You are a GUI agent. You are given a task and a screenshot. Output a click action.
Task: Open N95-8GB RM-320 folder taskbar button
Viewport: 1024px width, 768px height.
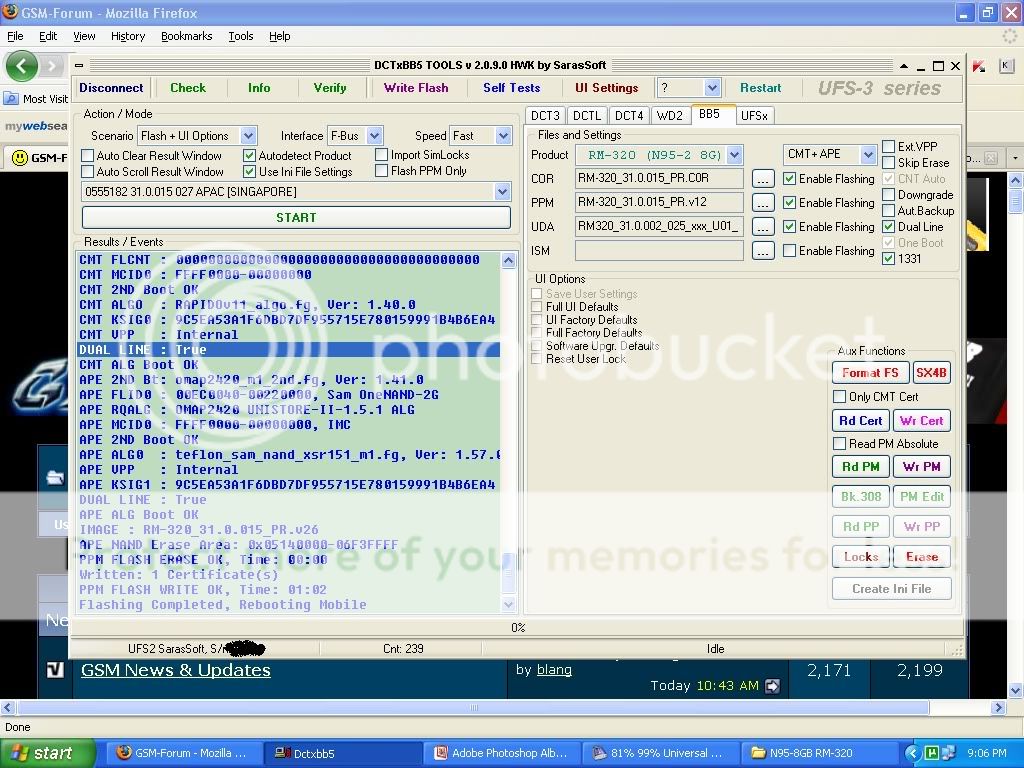pyautogui.click(x=818, y=753)
